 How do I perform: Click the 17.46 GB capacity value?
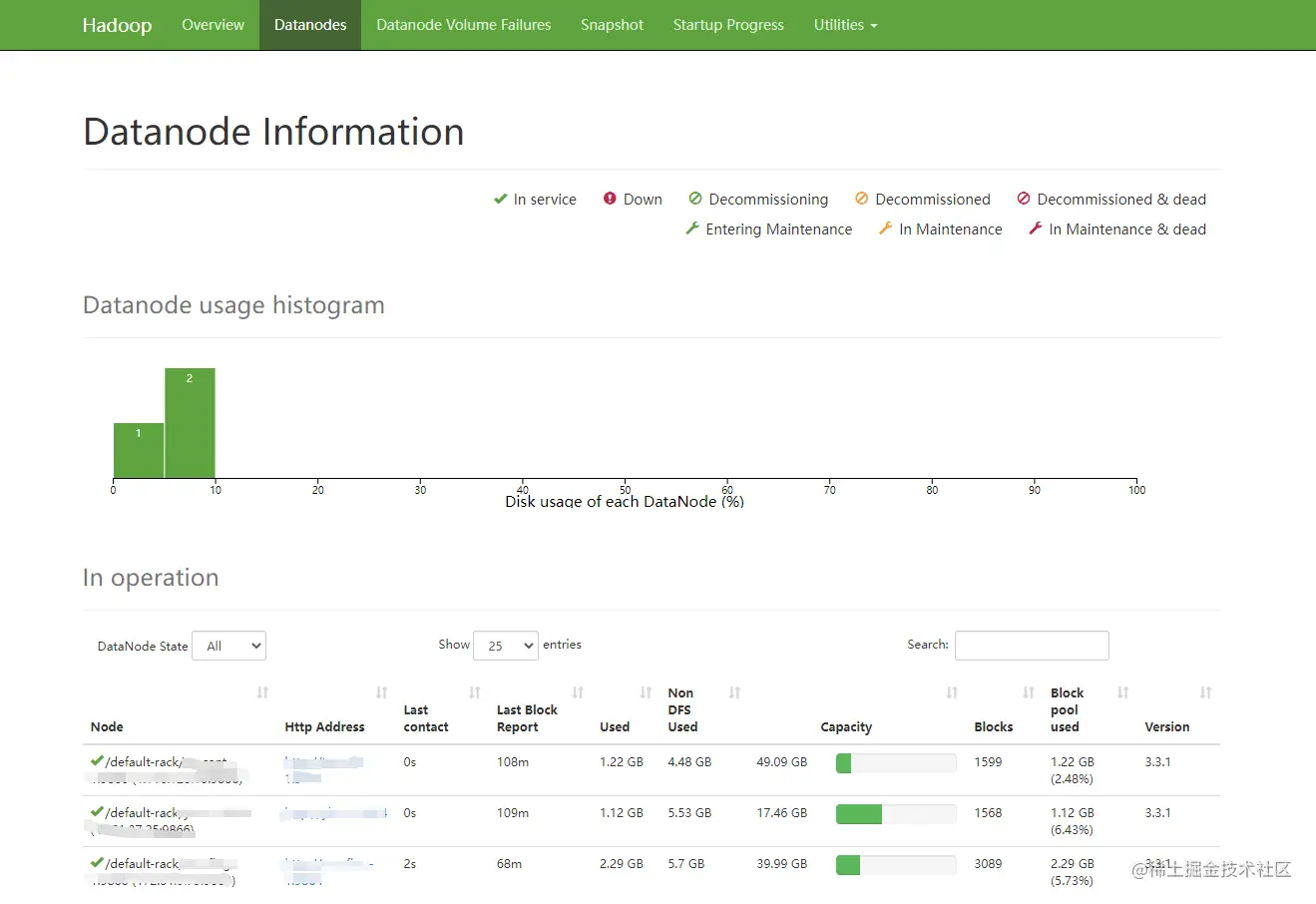[x=782, y=813]
